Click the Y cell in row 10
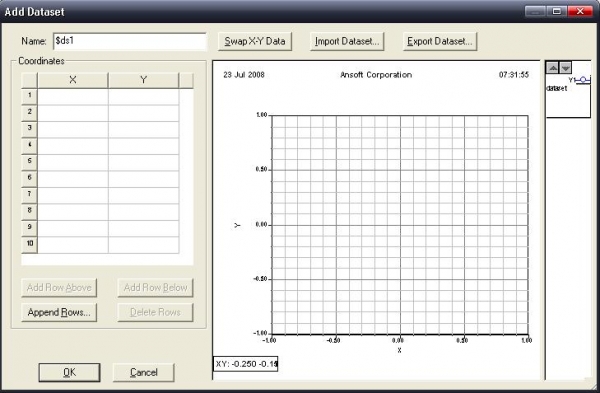The image size is (600, 393). (x=143, y=245)
